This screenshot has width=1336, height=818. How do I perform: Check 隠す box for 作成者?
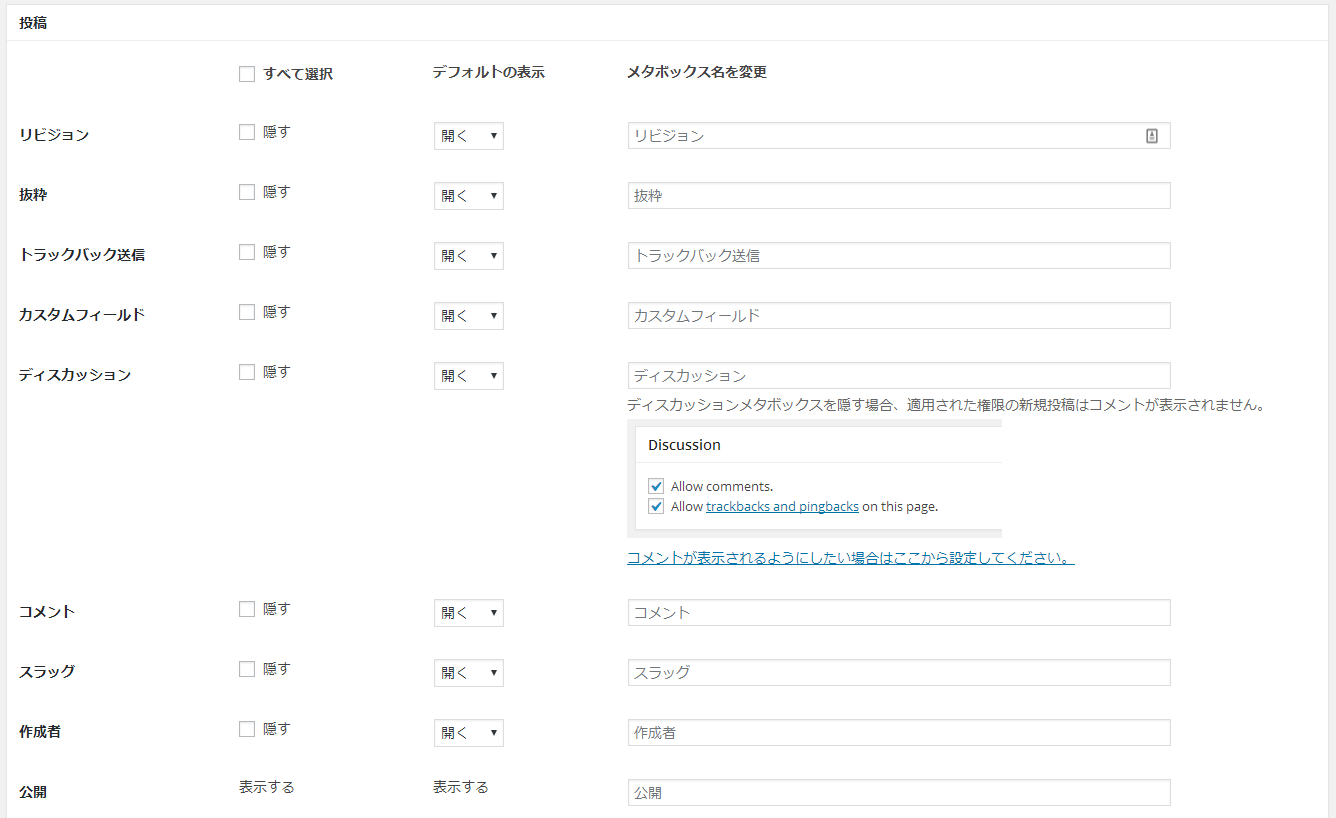click(x=247, y=729)
